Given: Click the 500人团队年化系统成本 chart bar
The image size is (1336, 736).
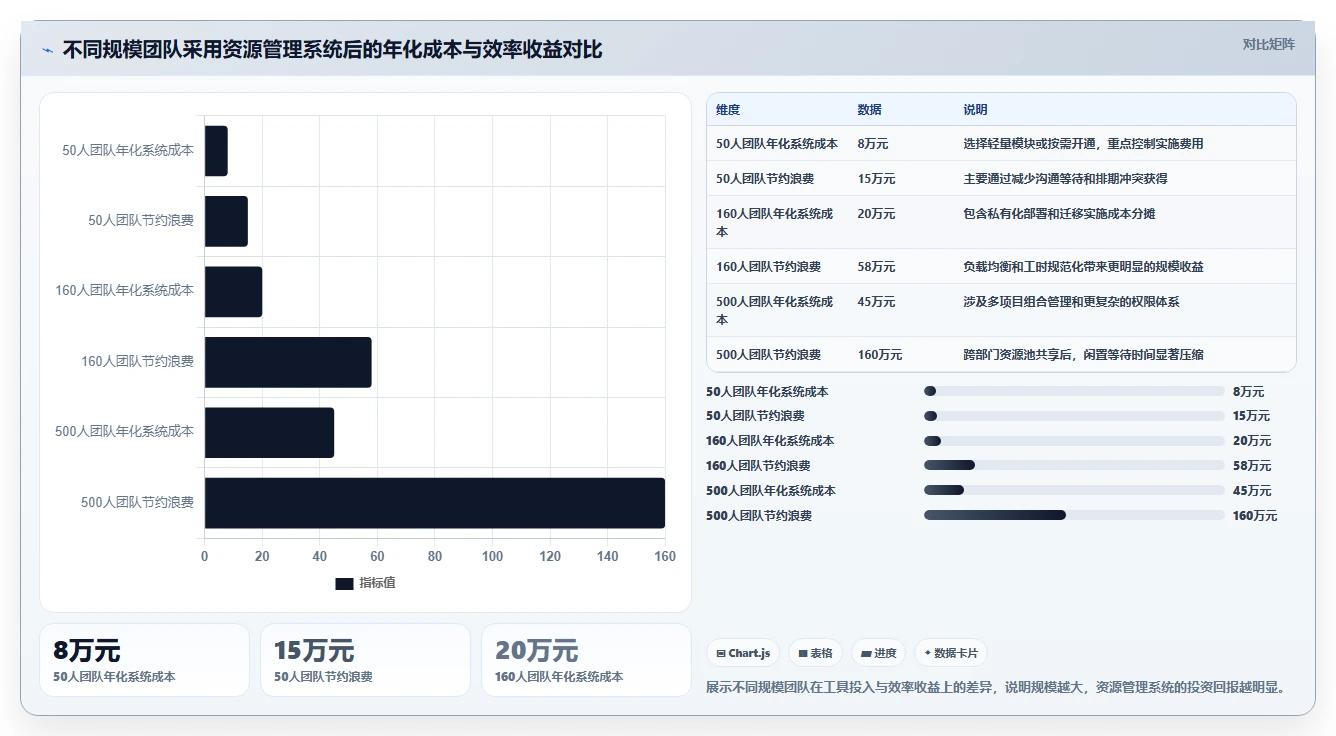Looking at the screenshot, I should [x=269, y=432].
